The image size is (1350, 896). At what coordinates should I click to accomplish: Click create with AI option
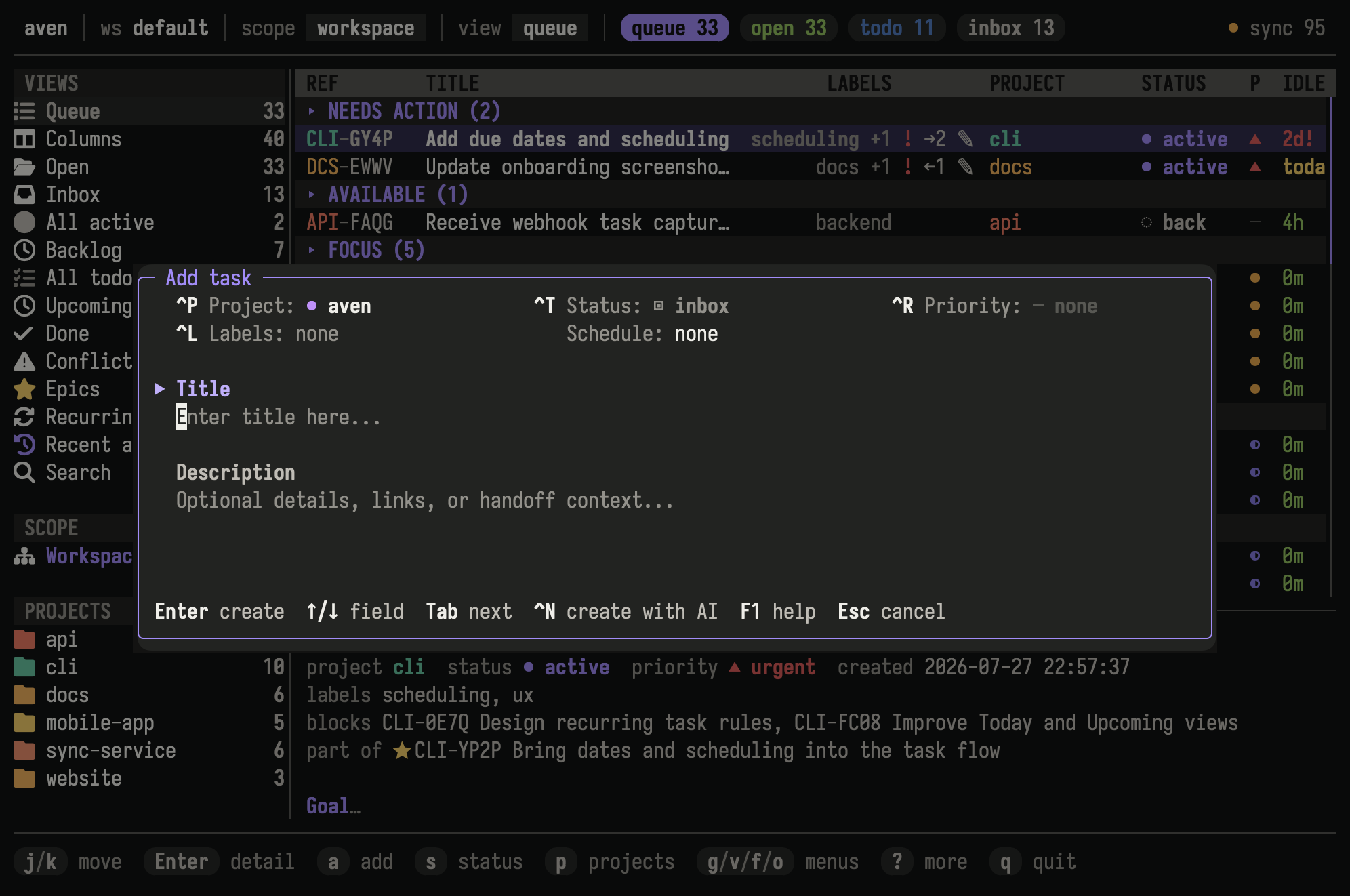click(x=626, y=611)
